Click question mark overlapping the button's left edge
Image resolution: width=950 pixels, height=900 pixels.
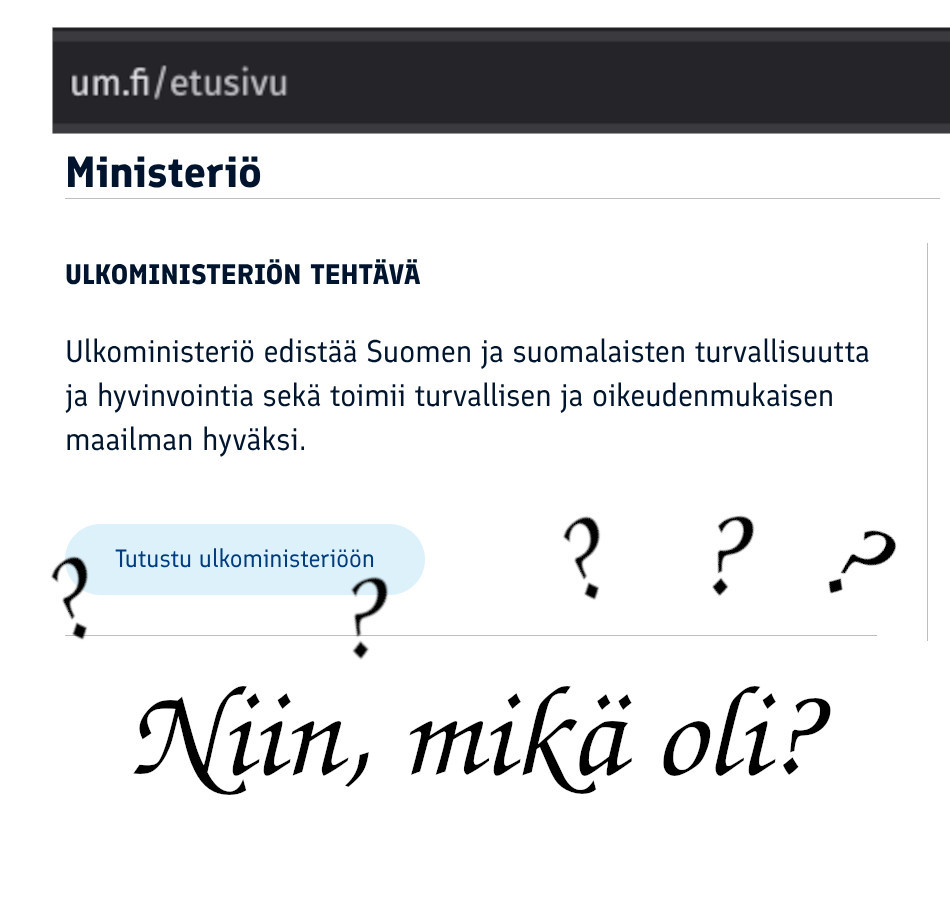click(x=71, y=597)
